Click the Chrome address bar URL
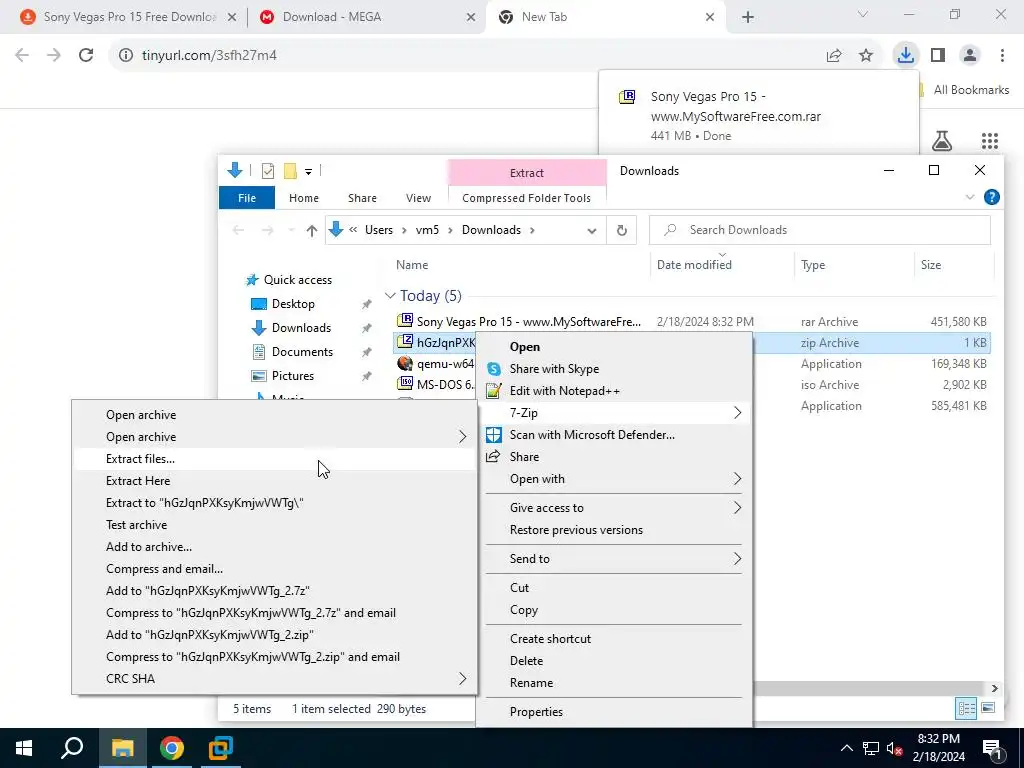Image resolution: width=1024 pixels, height=768 pixels. [x=210, y=55]
